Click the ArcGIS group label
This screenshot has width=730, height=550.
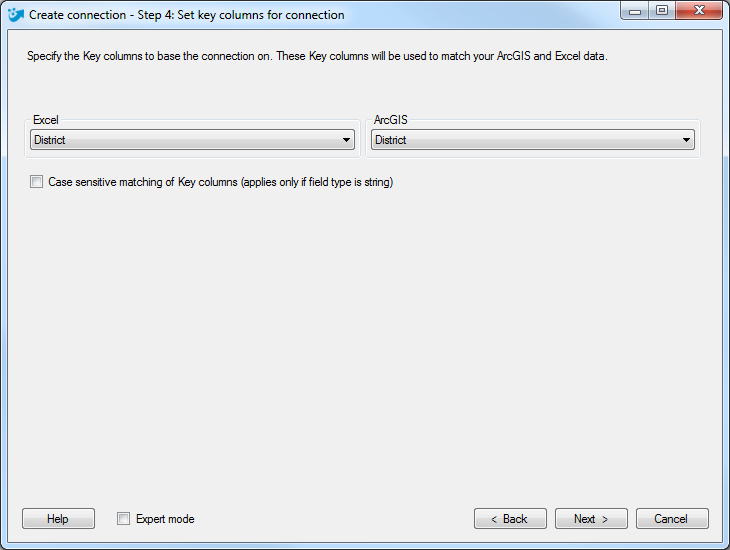[391, 120]
